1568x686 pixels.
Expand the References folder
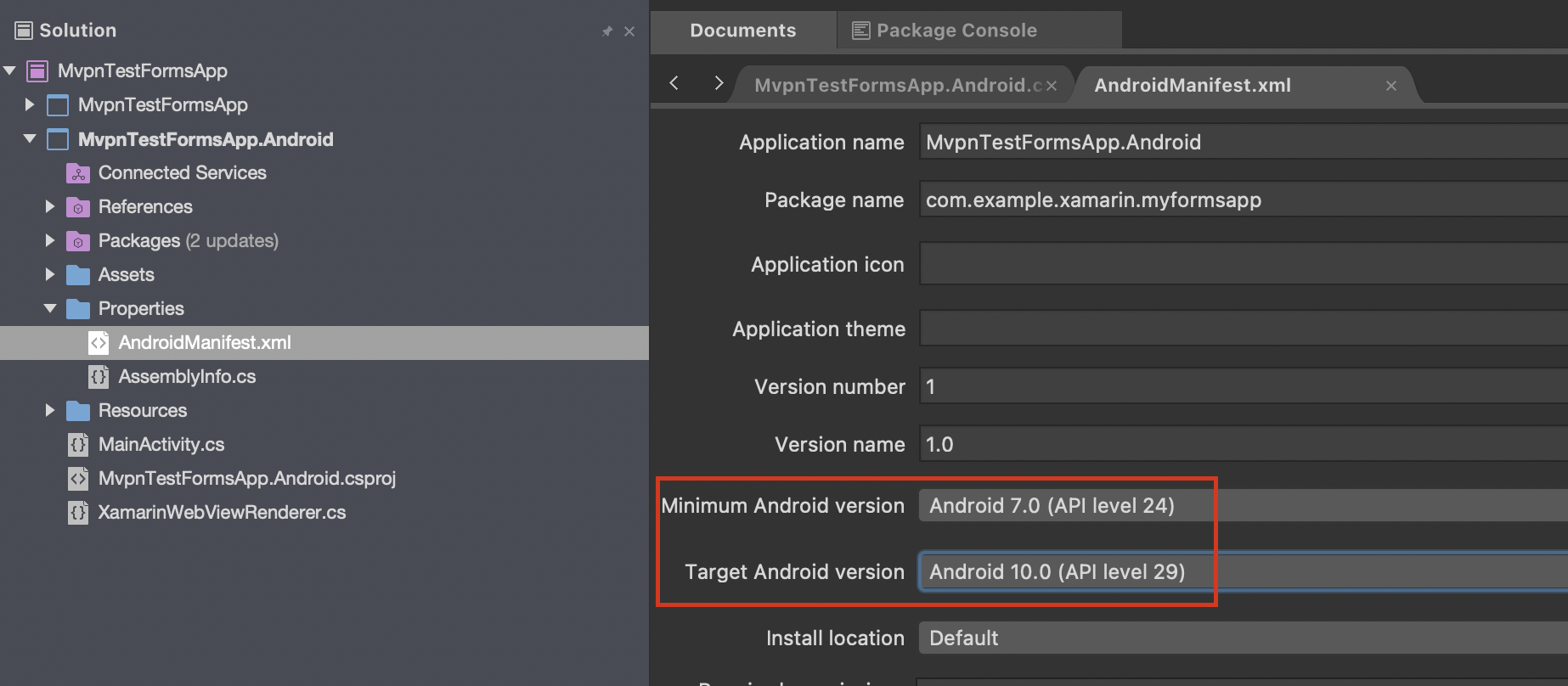pyautogui.click(x=50, y=206)
